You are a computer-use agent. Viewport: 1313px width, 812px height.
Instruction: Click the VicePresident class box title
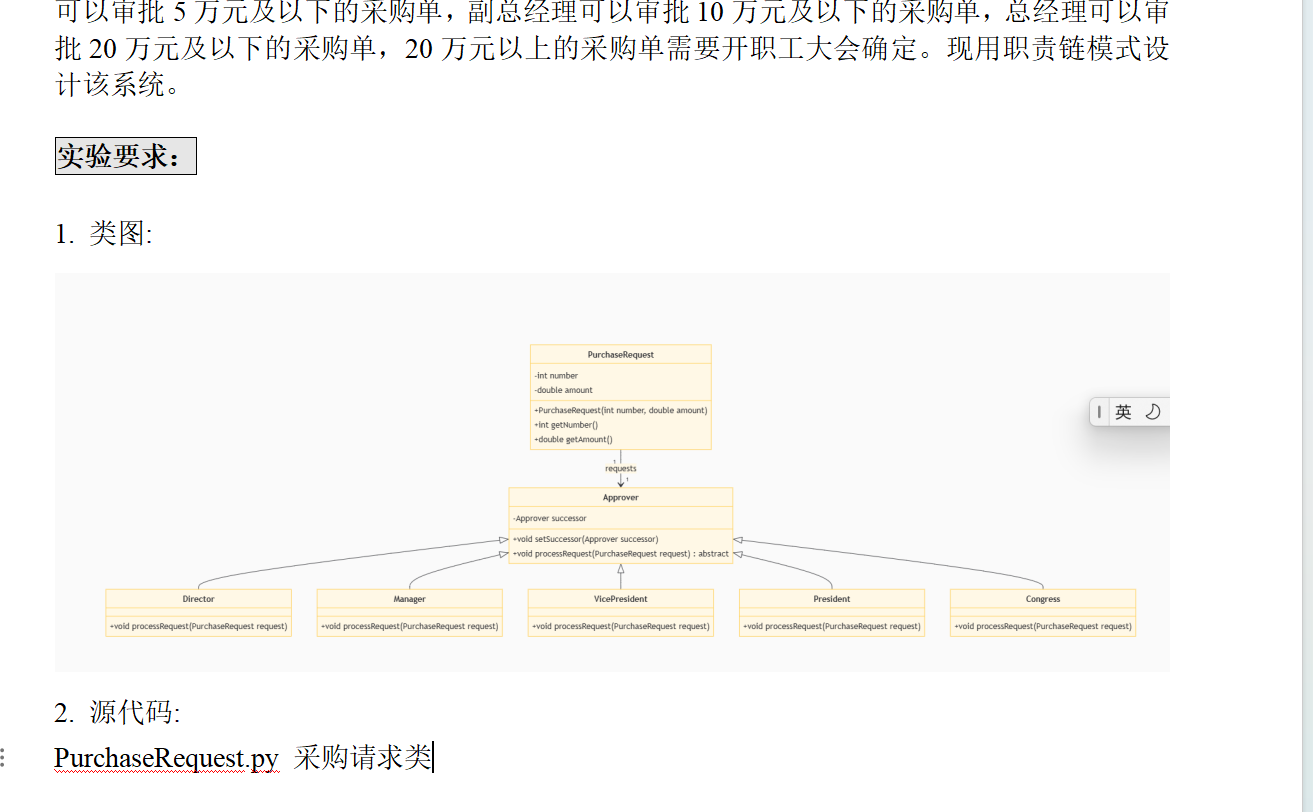(x=620, y=599)
